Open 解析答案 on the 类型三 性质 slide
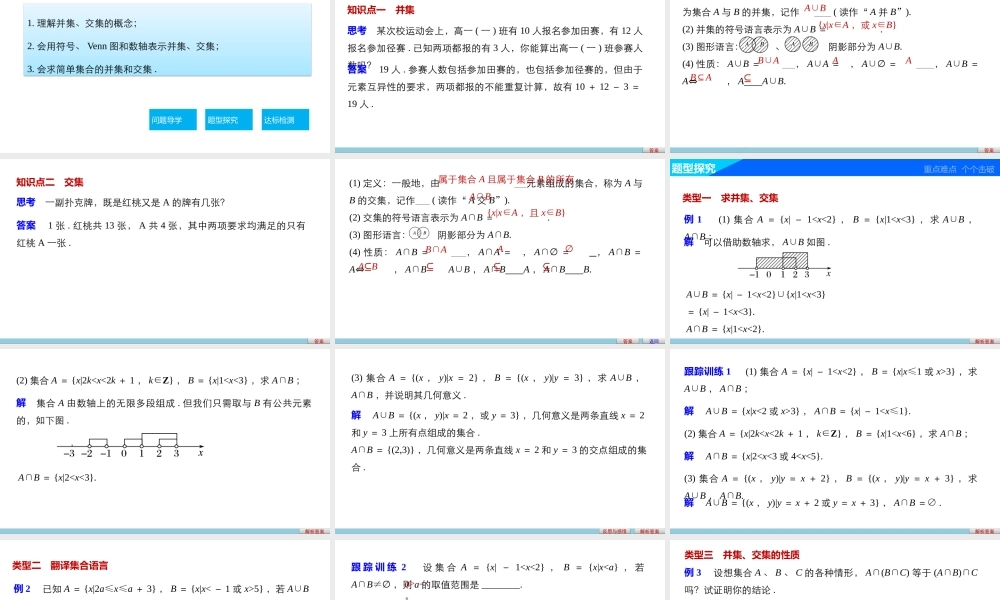The image size is (1000, 600). coord(985,597)
